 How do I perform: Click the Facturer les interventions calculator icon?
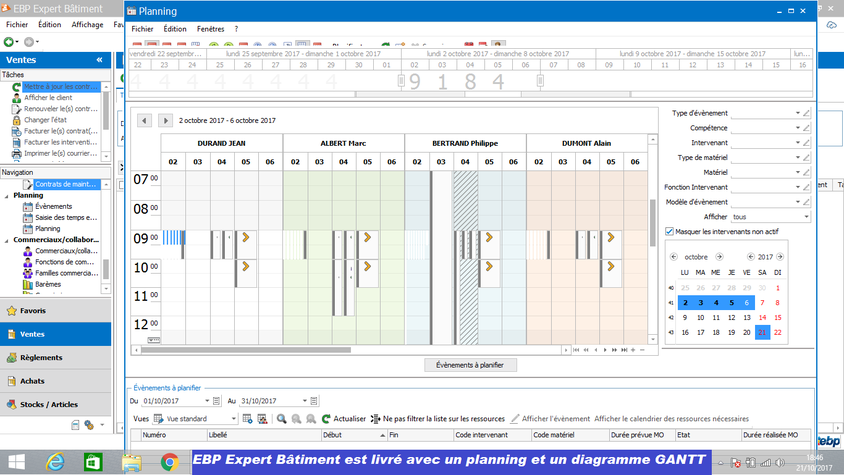pyautogui.click(x=17, y=143)
